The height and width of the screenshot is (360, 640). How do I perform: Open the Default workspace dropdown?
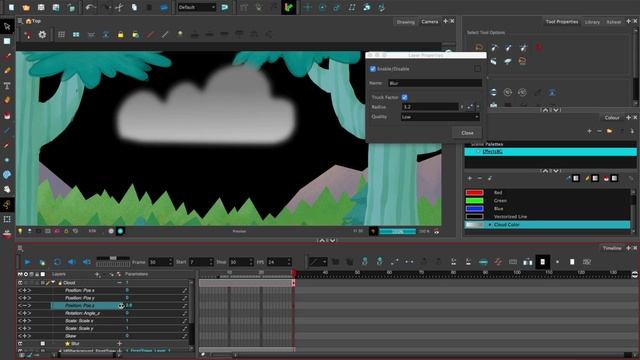point(196,7)
